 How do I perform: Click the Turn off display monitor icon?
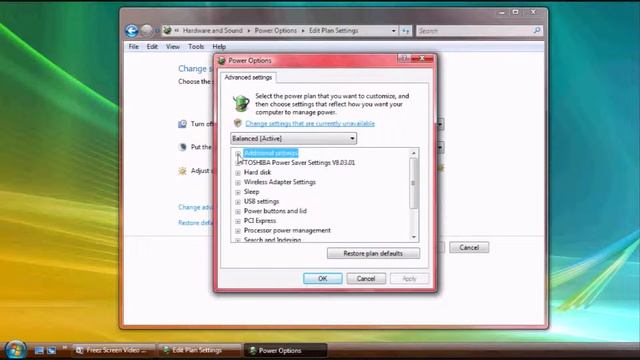182,124
